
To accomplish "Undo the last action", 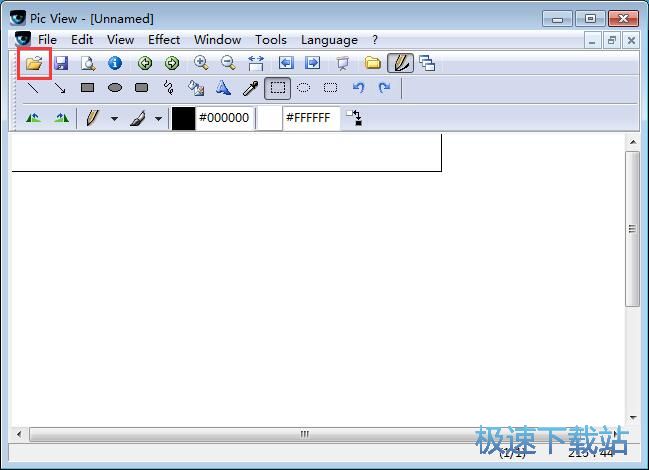I will [x=358, y=88].
